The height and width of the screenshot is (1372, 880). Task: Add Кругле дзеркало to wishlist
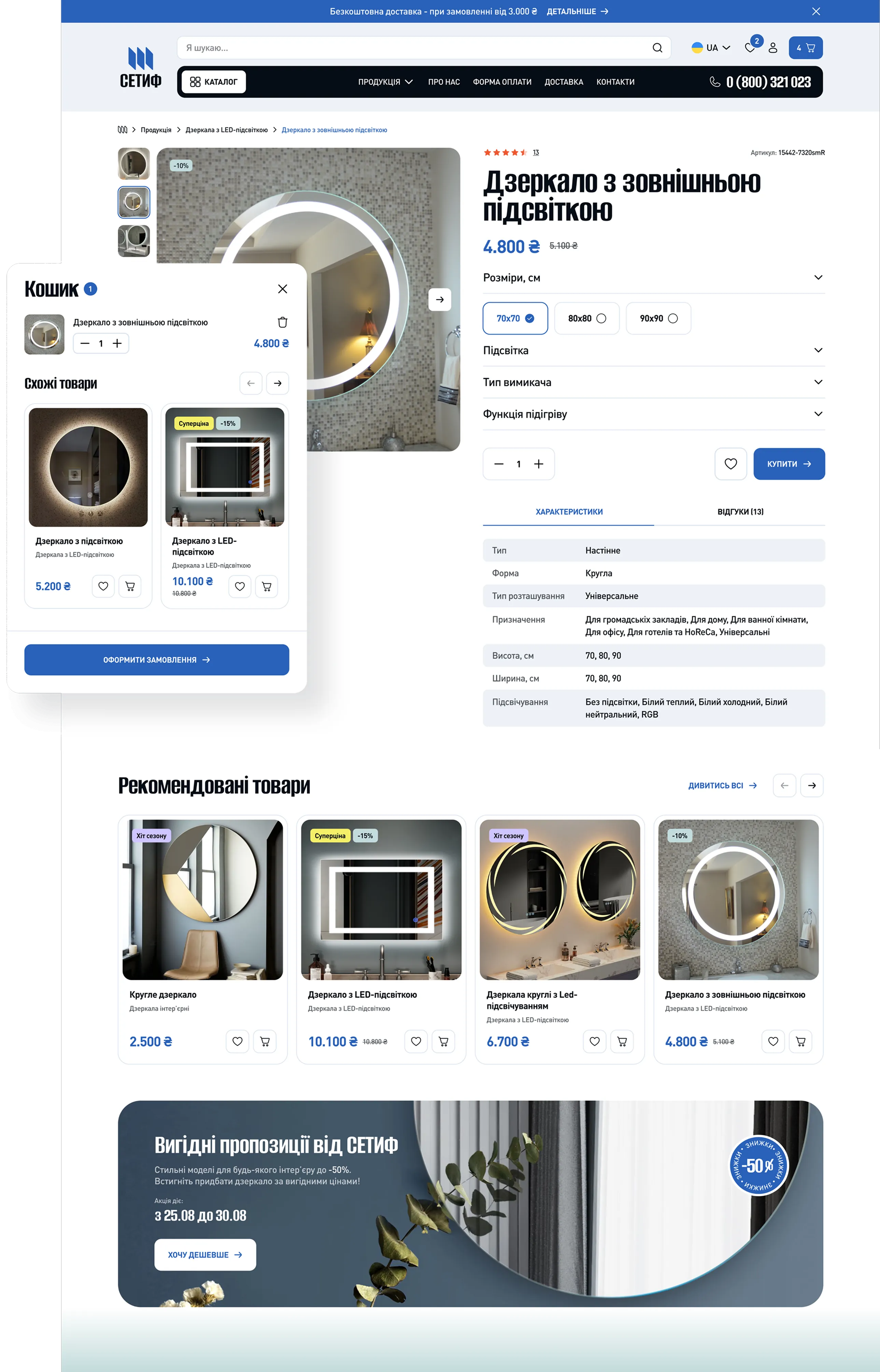tap(238, 1041)
